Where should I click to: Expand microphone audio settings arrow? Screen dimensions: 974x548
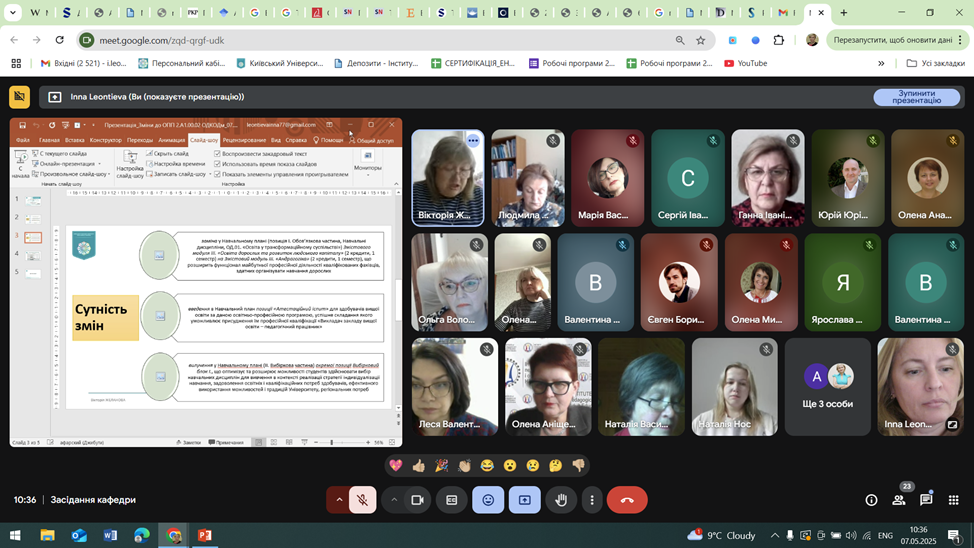(x=339, y=500)
